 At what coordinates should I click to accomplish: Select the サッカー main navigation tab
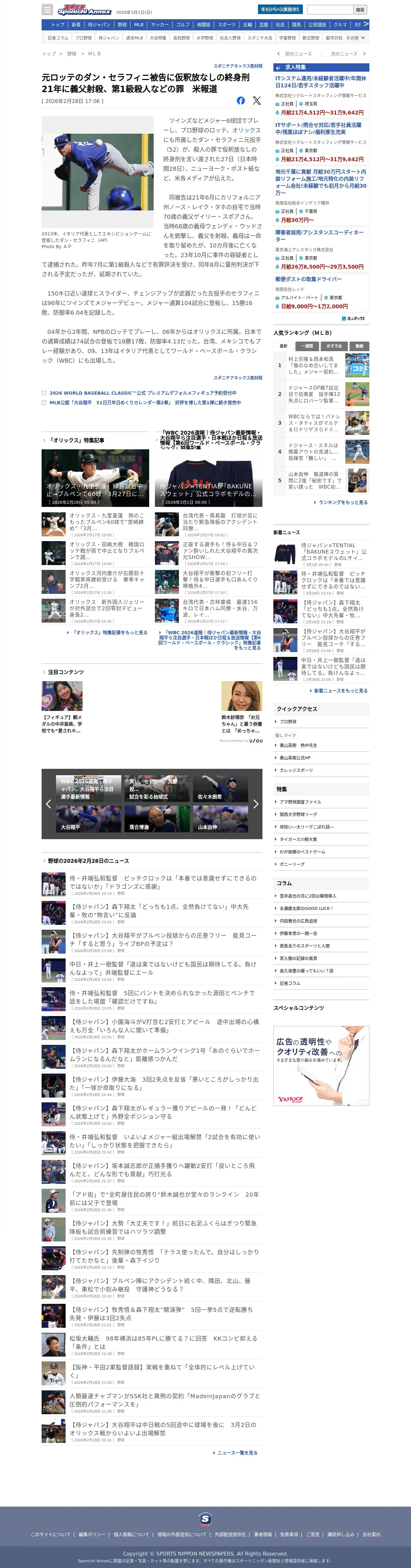(x=159, y=25)
